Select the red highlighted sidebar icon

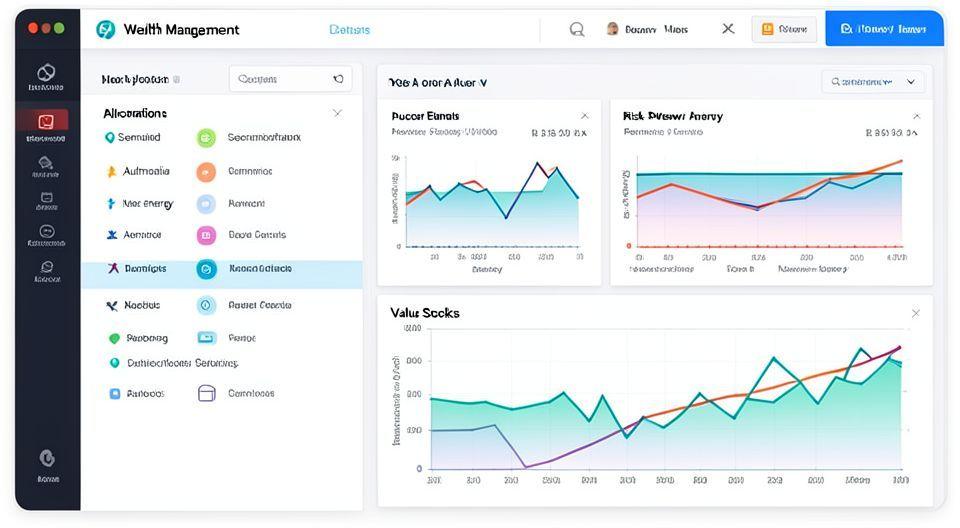tap(46, 122)
